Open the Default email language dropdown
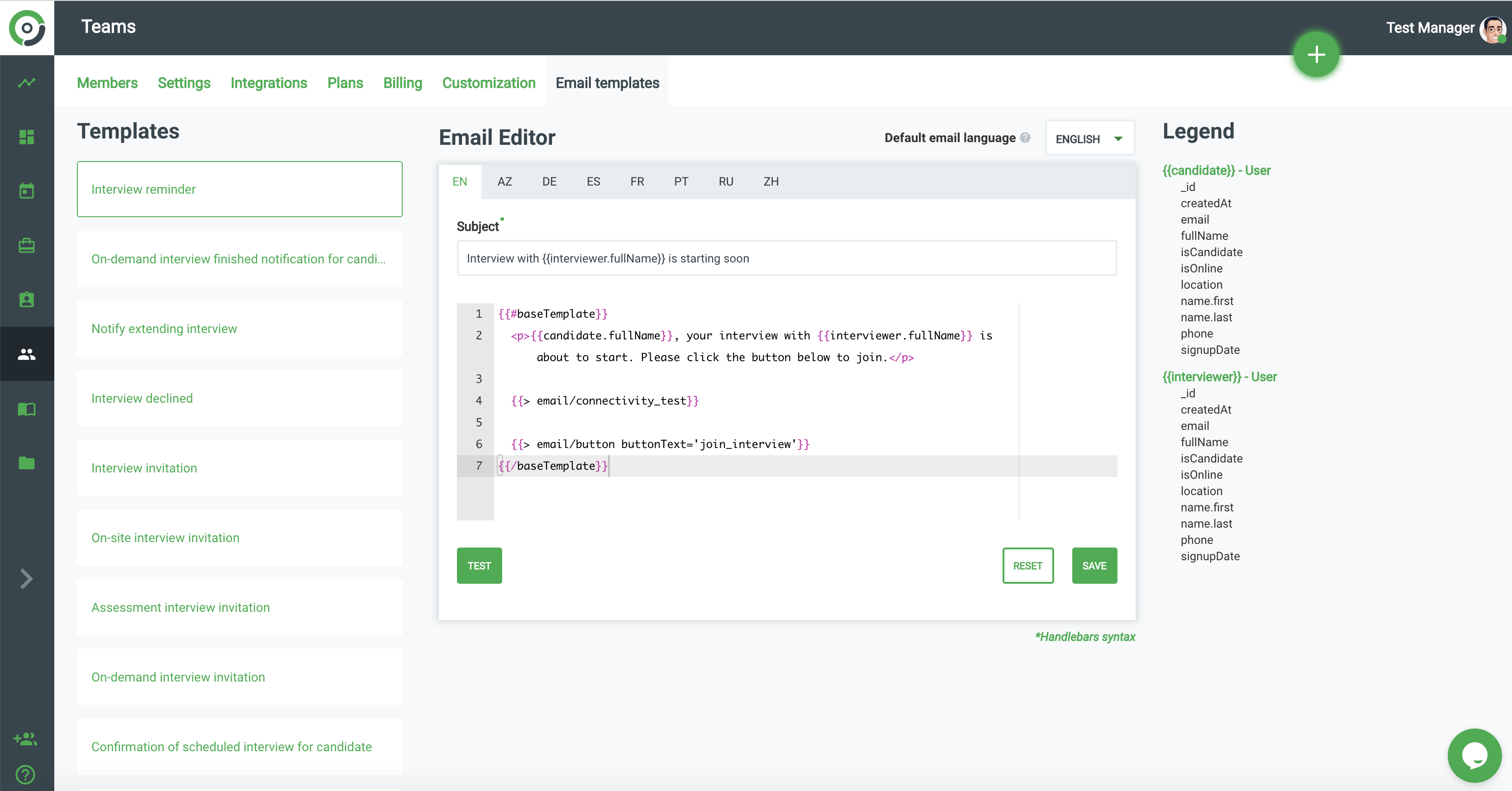Image resolution: width=1512 pixels, height=791 pixels. 1089,138
